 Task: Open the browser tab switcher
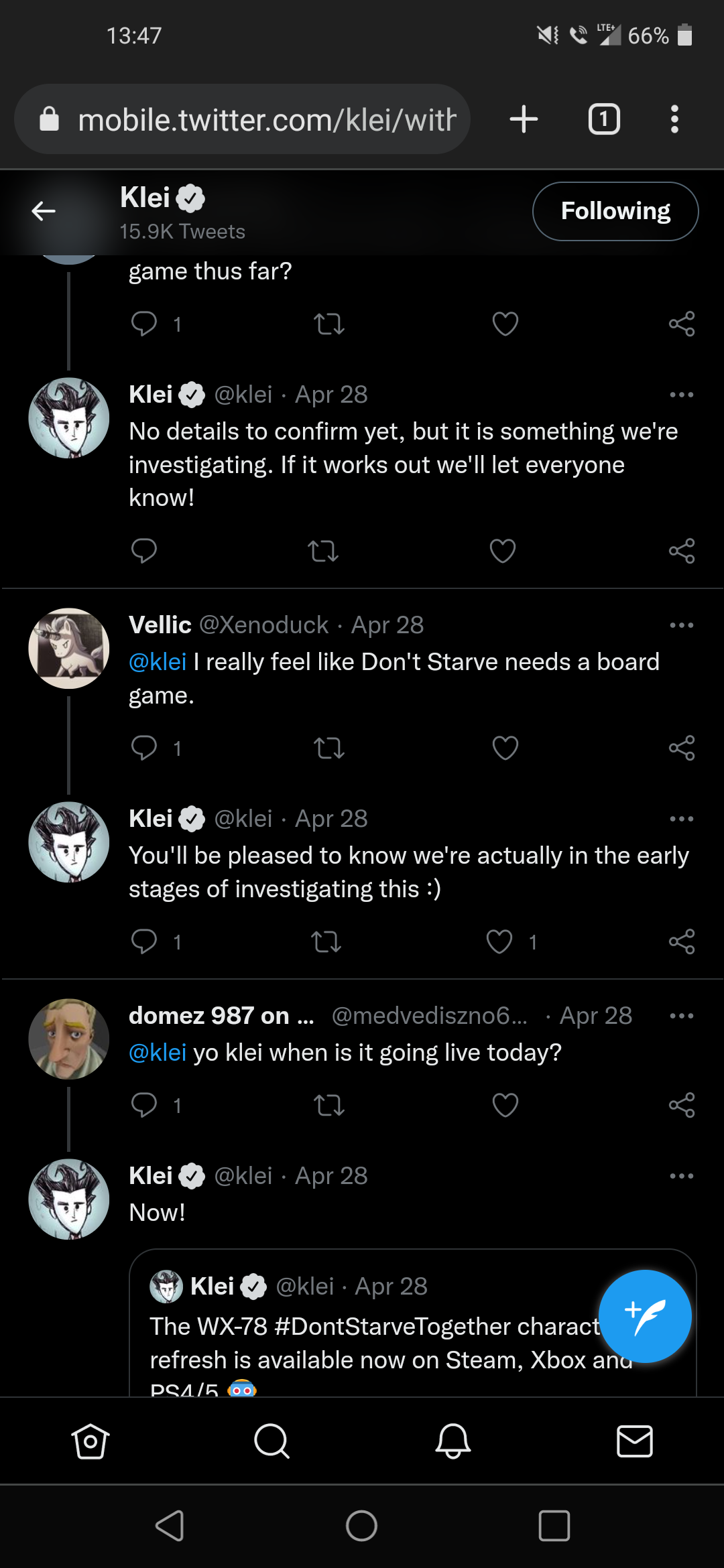[x=604, y=119]
